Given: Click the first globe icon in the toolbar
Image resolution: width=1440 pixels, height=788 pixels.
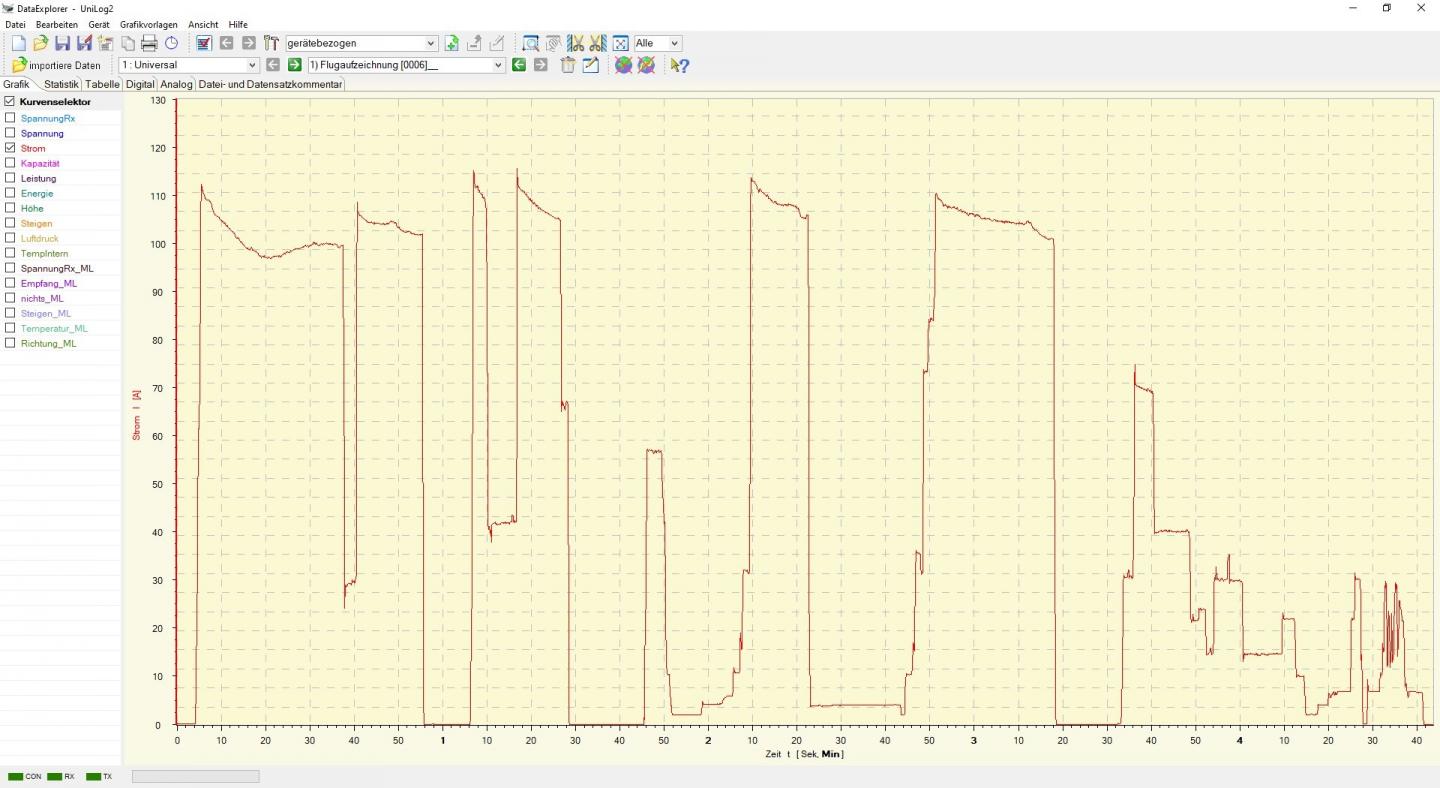Looking at the screenshot, I should pyautogui.click(x=624, y=65).
